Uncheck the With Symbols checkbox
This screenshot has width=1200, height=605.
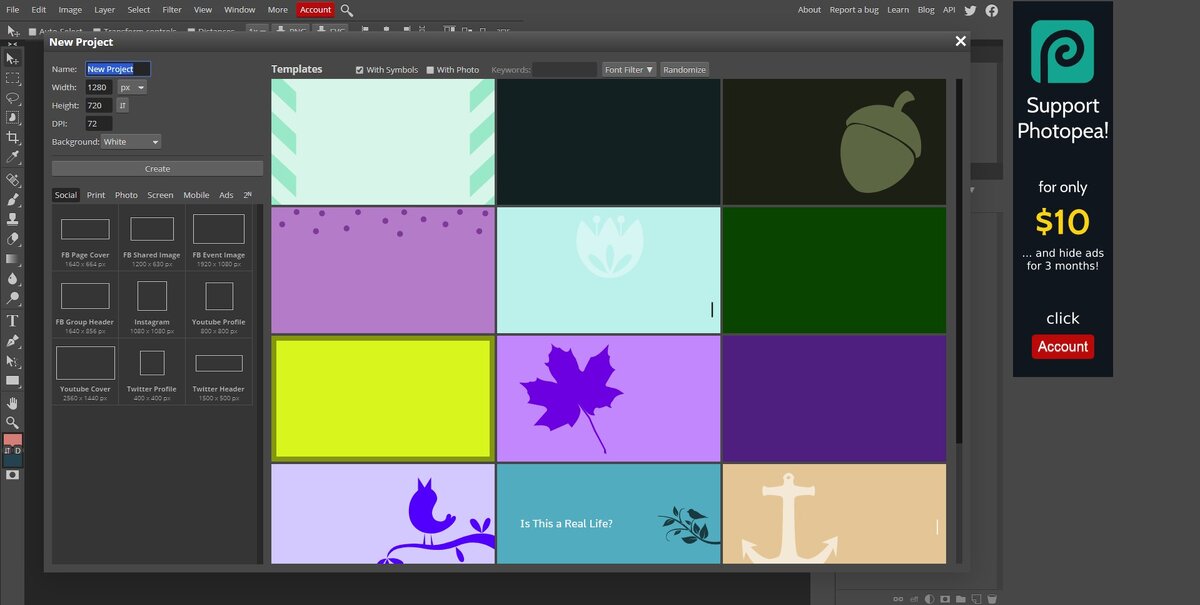pyautogui.click(x=360, y=70)
